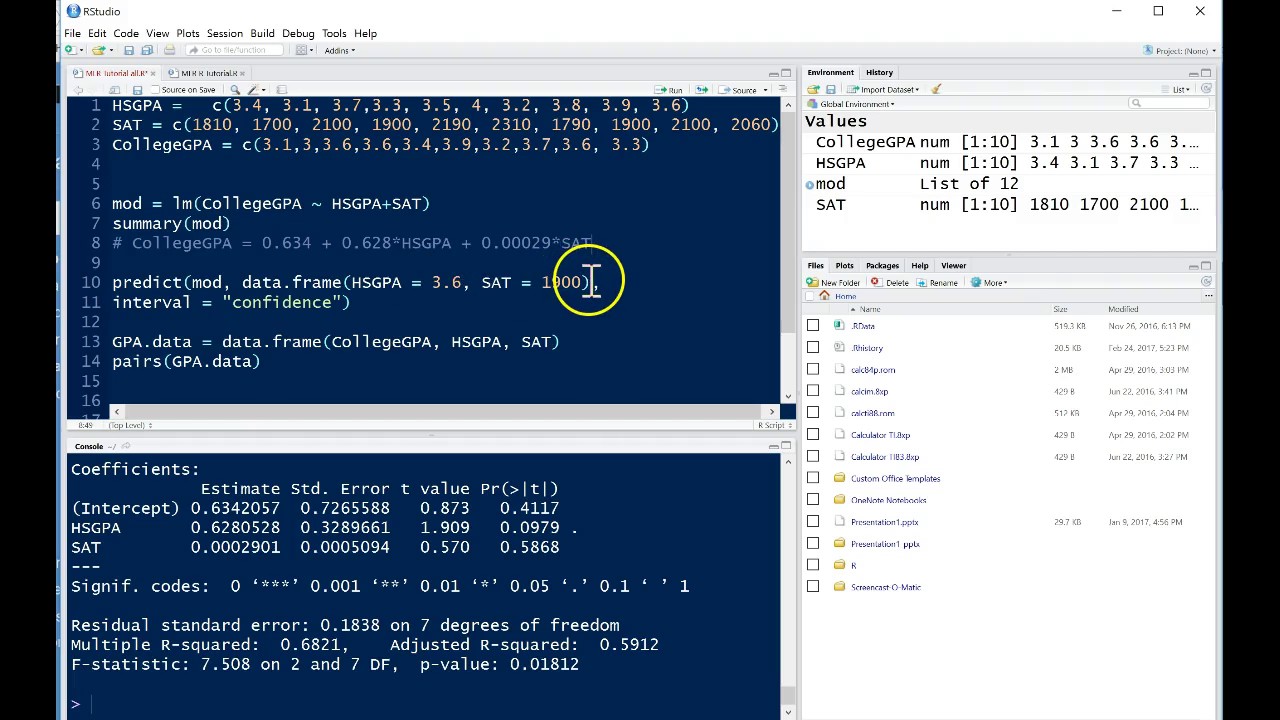Click the Print icon in main toolbar
The image size is (1280, 720).
pos(169,50)
